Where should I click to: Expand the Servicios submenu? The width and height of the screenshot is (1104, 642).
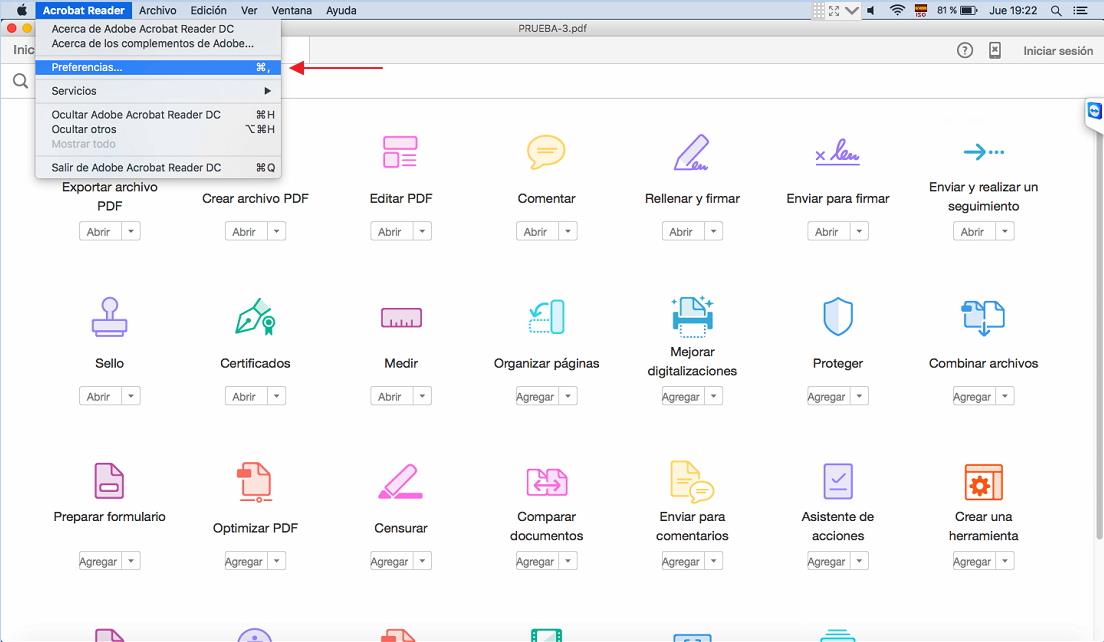coord(158,91)
